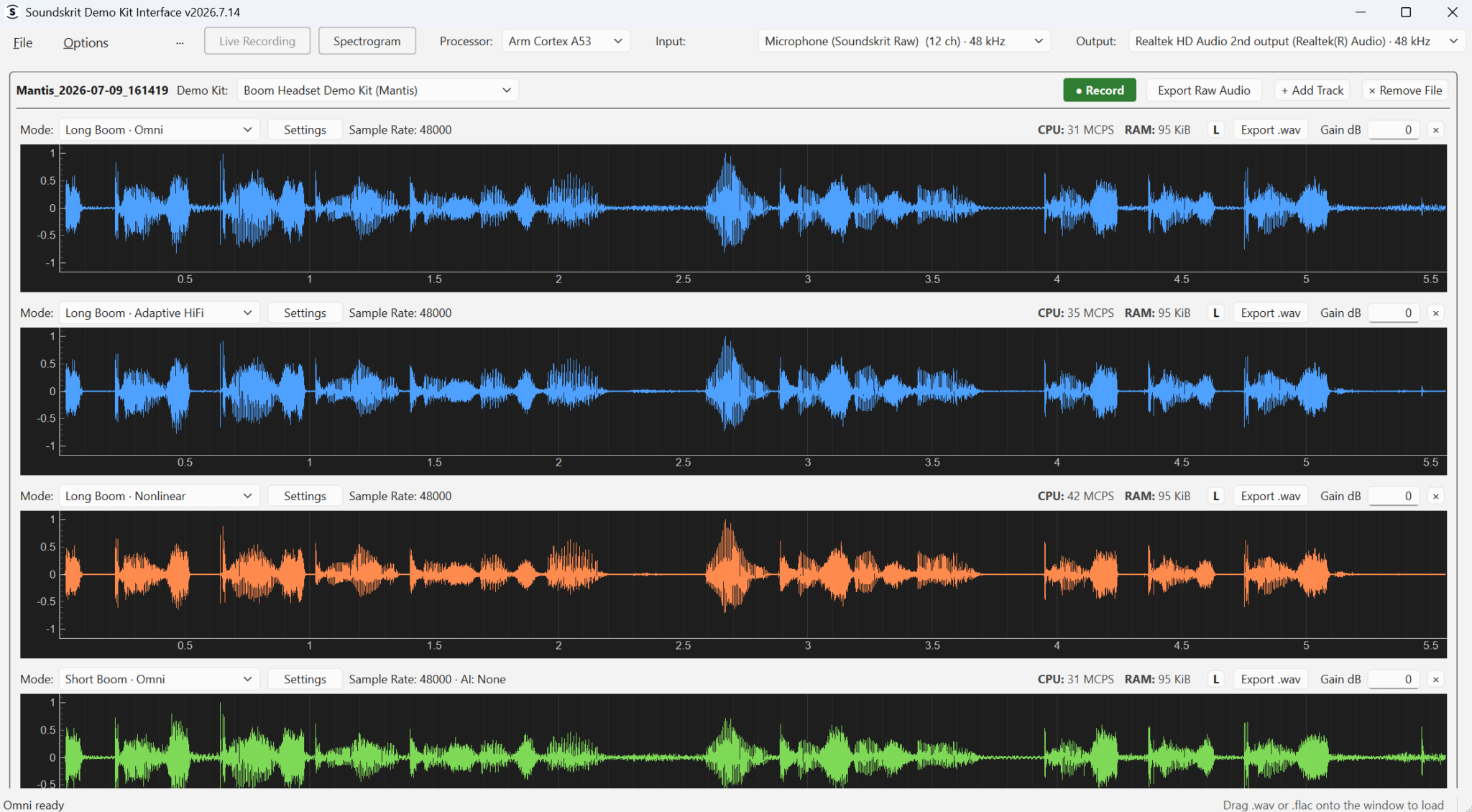Viewport: 1472px width, 812px height.
Task: Click the drag .wav or .flac hint text
Action: (1333, 805)
